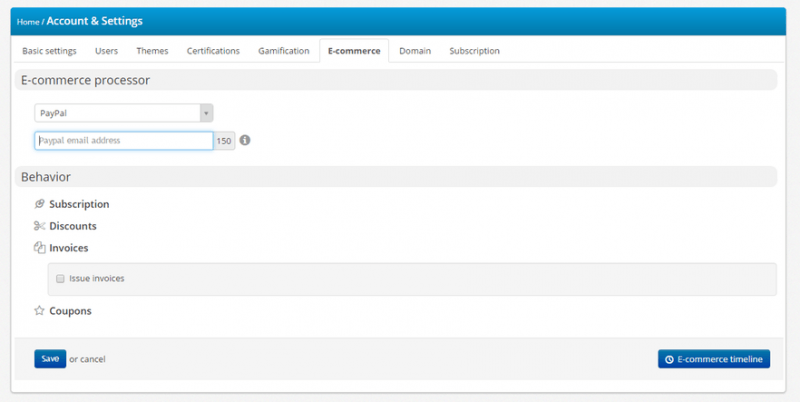Expand the Coupons behavior section

pyautogui.click(x=70, y=311)
